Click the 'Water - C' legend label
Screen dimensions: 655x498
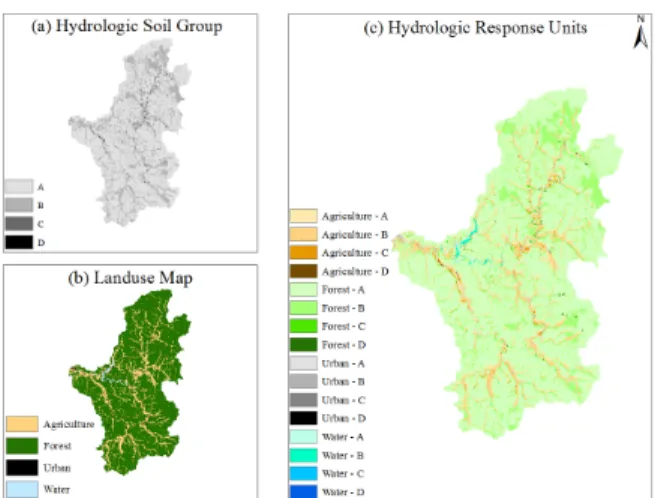(343, 474)
